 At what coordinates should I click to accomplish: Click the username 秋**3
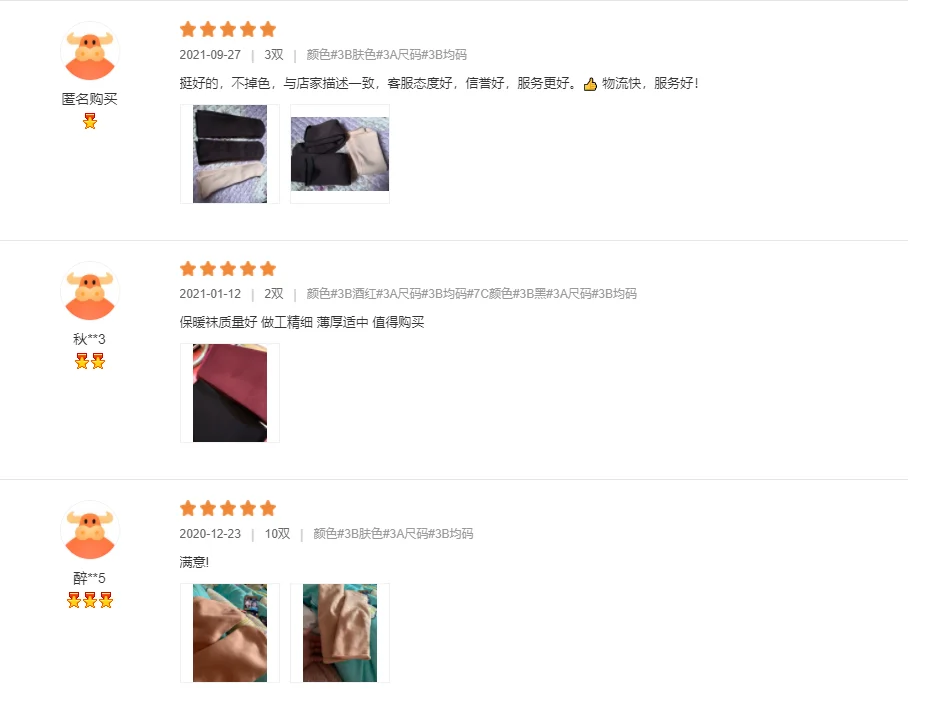pyautogui.click(x=90, y=339)
